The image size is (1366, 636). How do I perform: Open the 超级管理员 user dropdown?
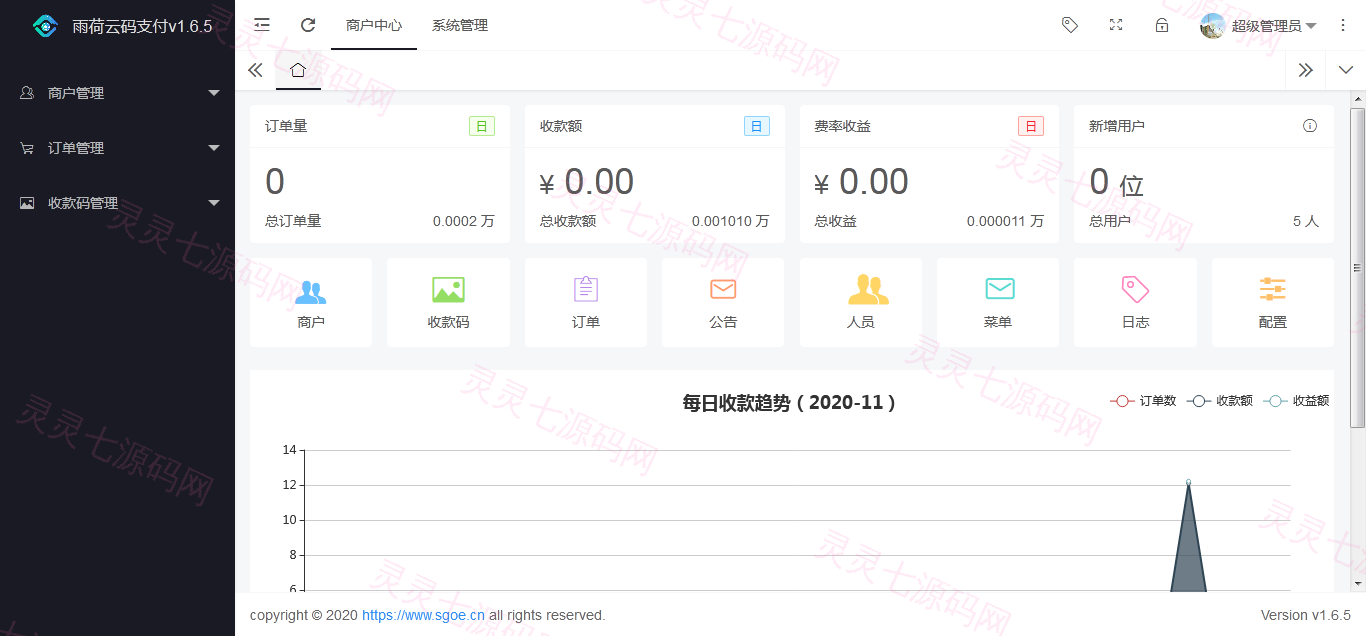coord(1259,26)
